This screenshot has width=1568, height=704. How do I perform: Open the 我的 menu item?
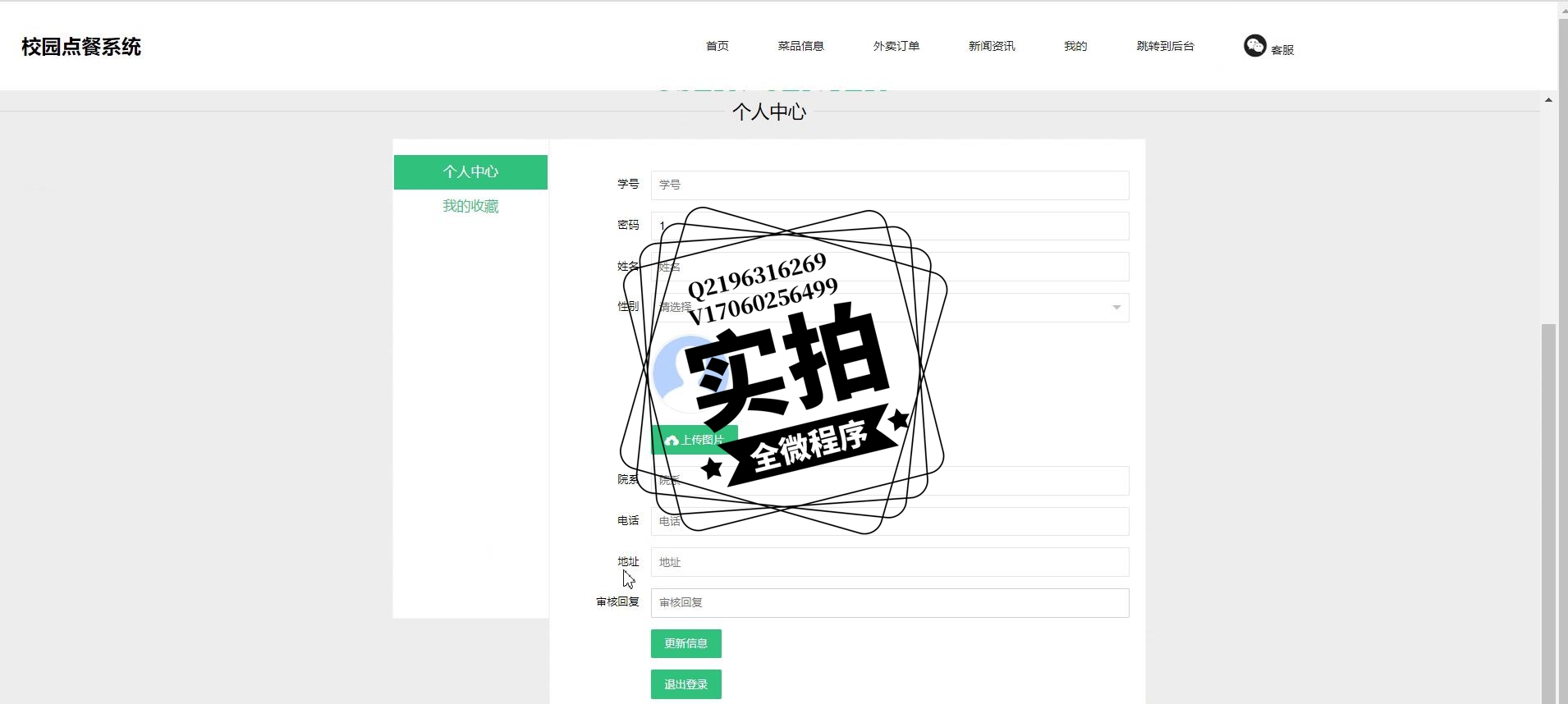(x=1075, y=46)
